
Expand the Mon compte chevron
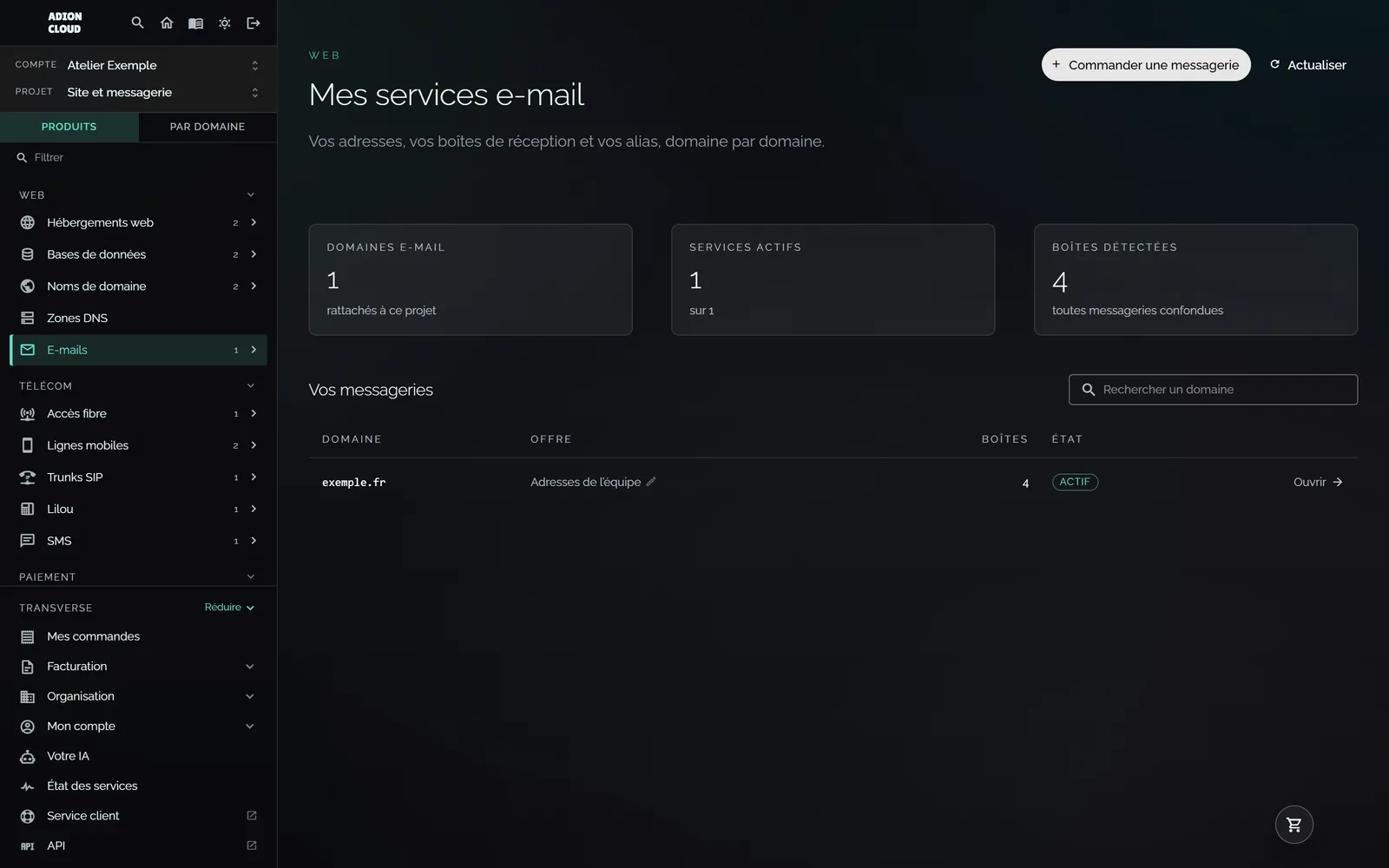point(250,727)
